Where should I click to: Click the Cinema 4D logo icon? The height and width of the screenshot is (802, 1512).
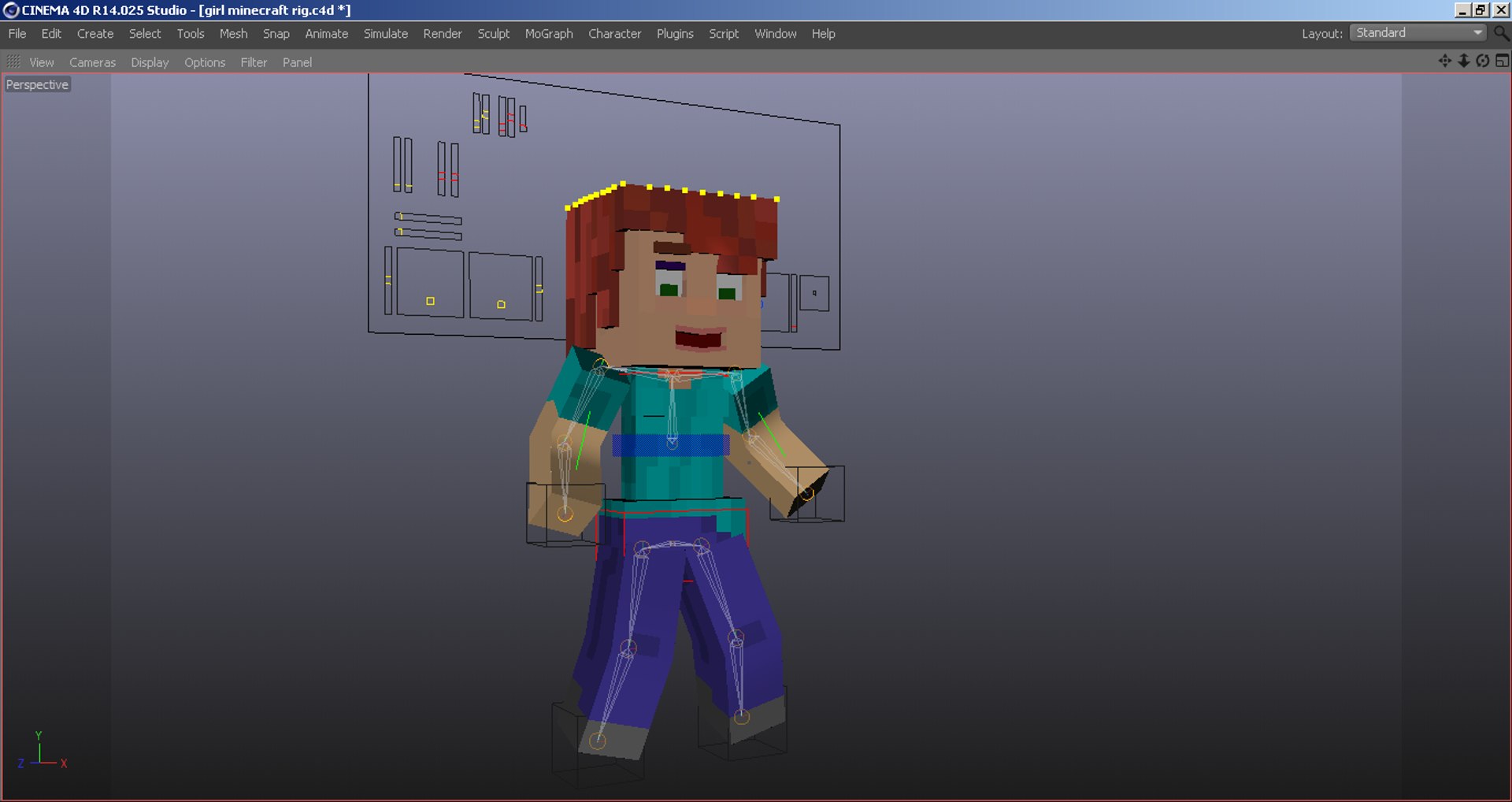(x=10, y=10)
